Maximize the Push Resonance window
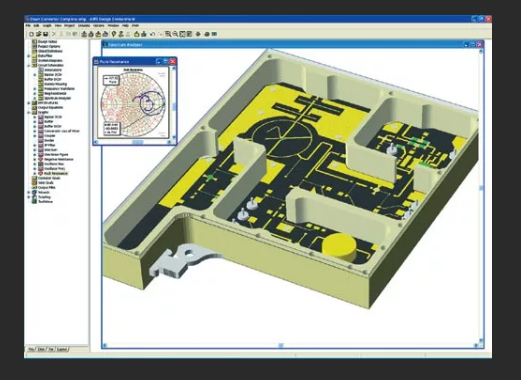This screenshot has width=521, height=380. tap(165, 62)
